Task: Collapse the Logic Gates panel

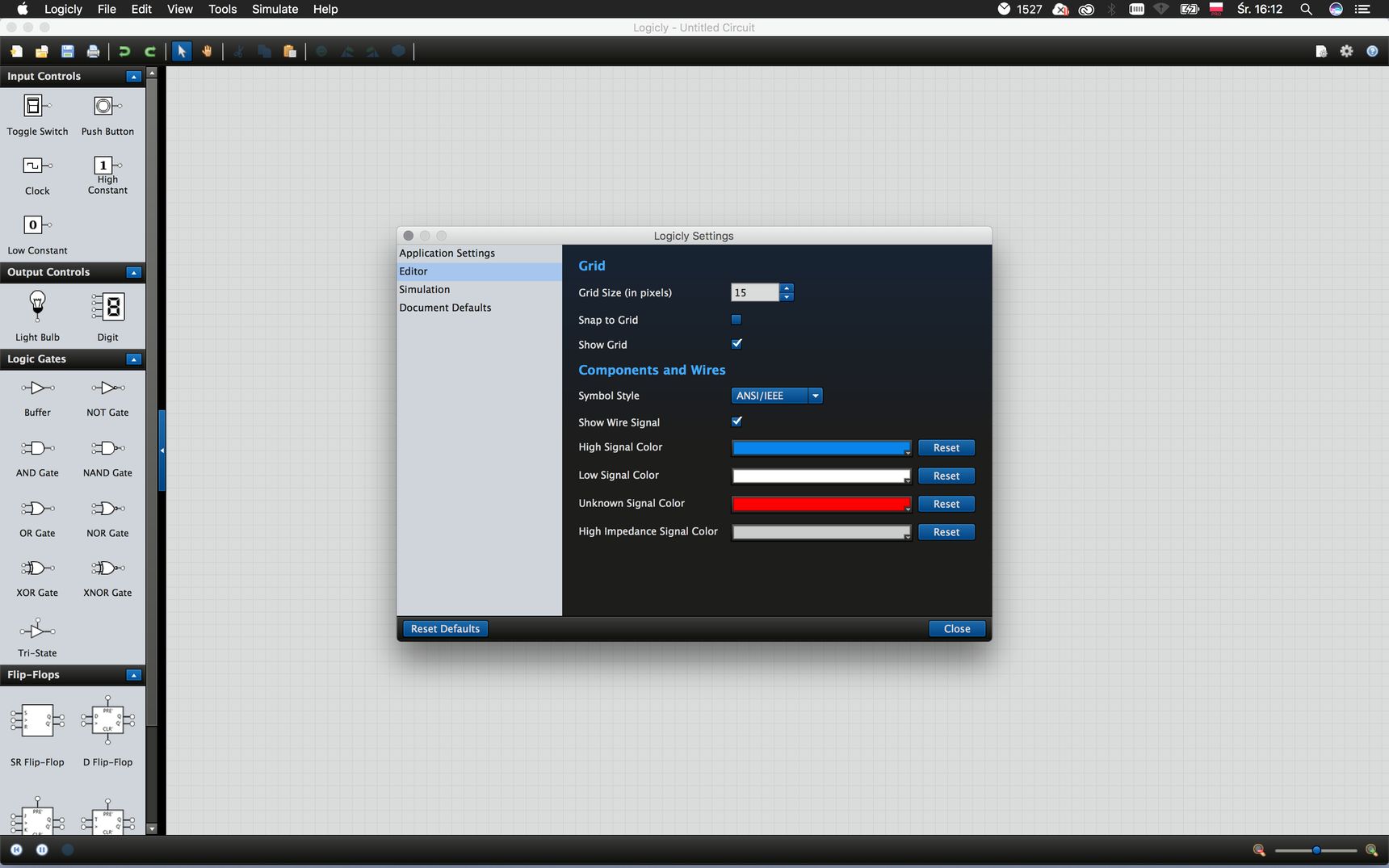Action: point(134,359)
